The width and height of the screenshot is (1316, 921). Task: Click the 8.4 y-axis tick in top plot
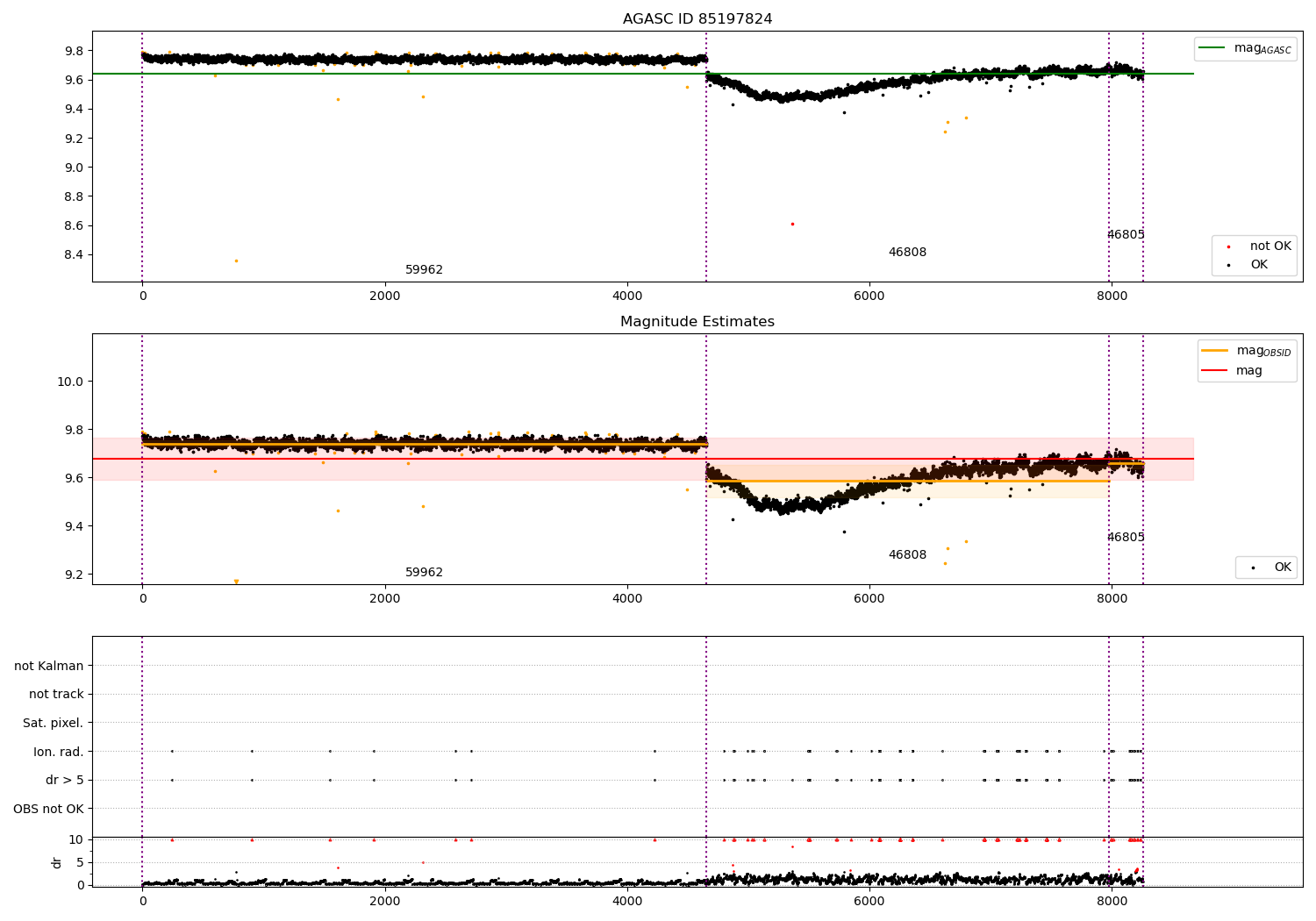coord(73,255)
